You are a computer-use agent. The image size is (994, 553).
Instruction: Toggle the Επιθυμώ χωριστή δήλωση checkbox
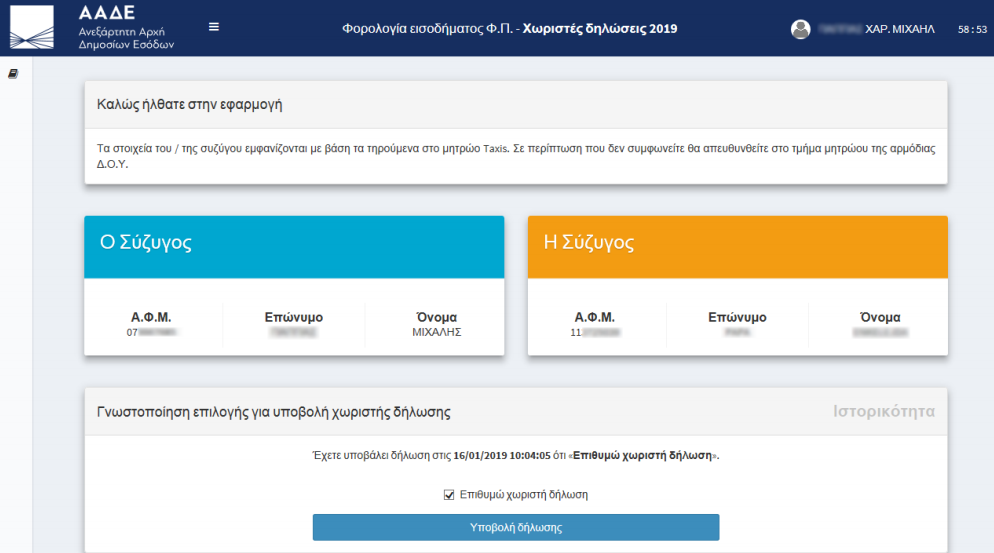click(x=449, y=495)
